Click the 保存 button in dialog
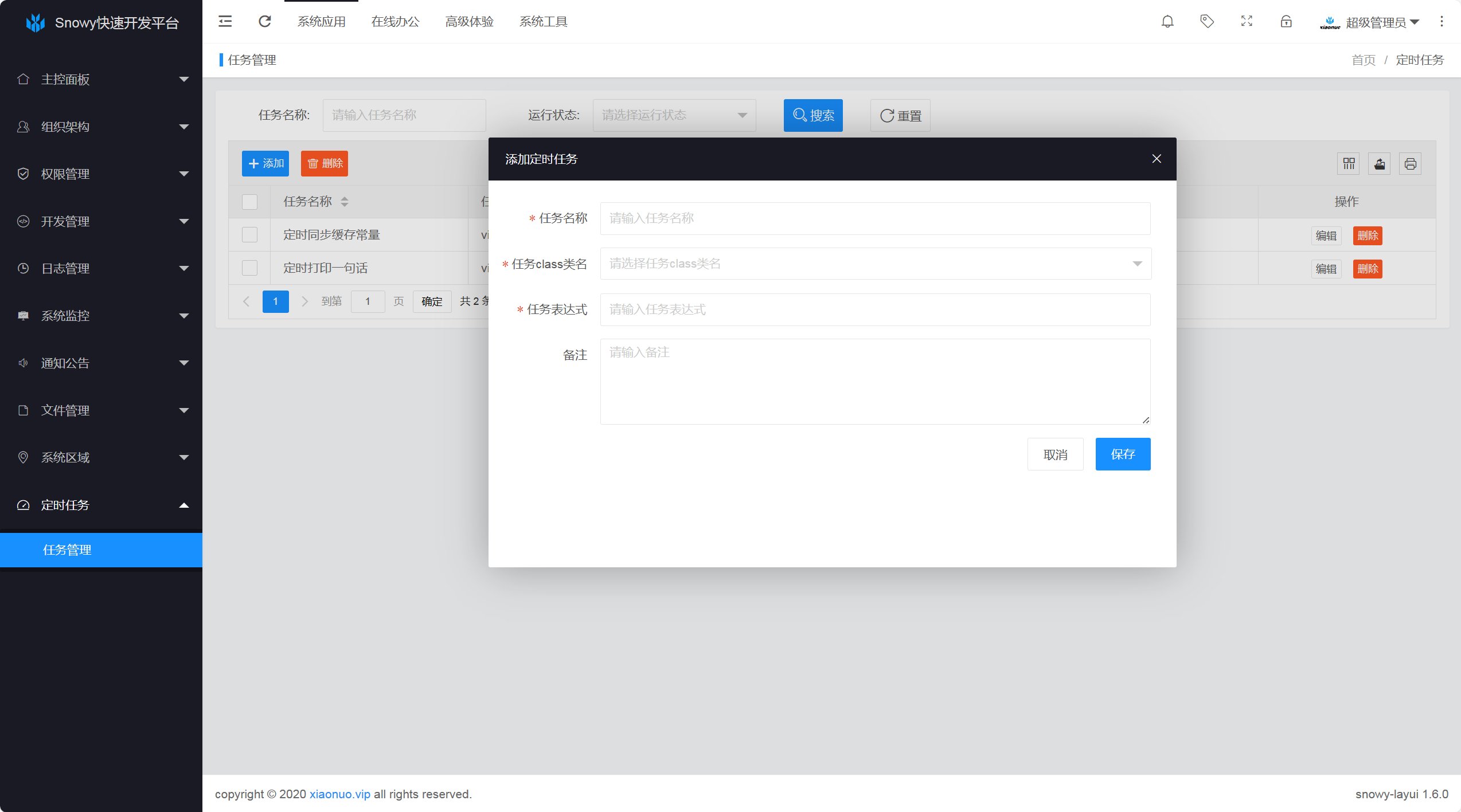Image resolution: width=1461 pixels, height=812 pixels. point(1122,454)
